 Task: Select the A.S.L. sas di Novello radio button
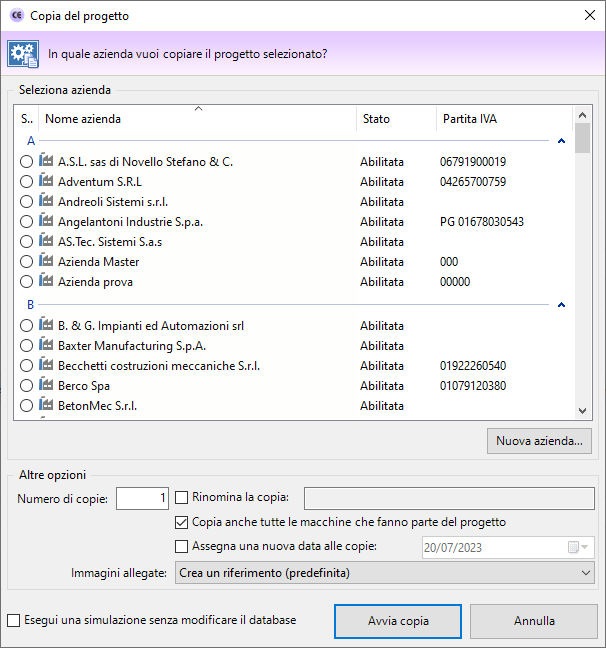click(27, 162)
